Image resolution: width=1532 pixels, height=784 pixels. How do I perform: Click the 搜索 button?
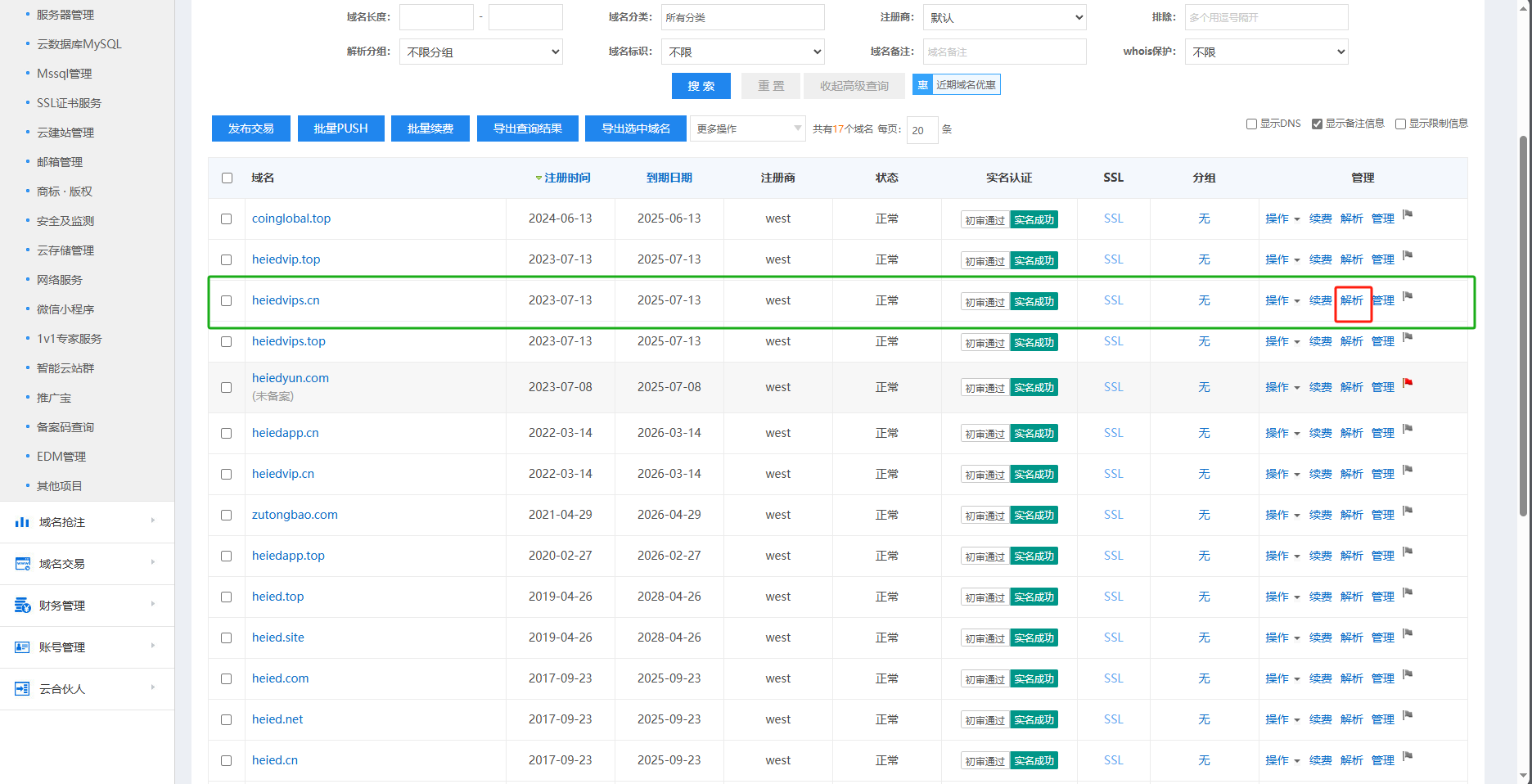pyautogui.click(x=701, y=86)
